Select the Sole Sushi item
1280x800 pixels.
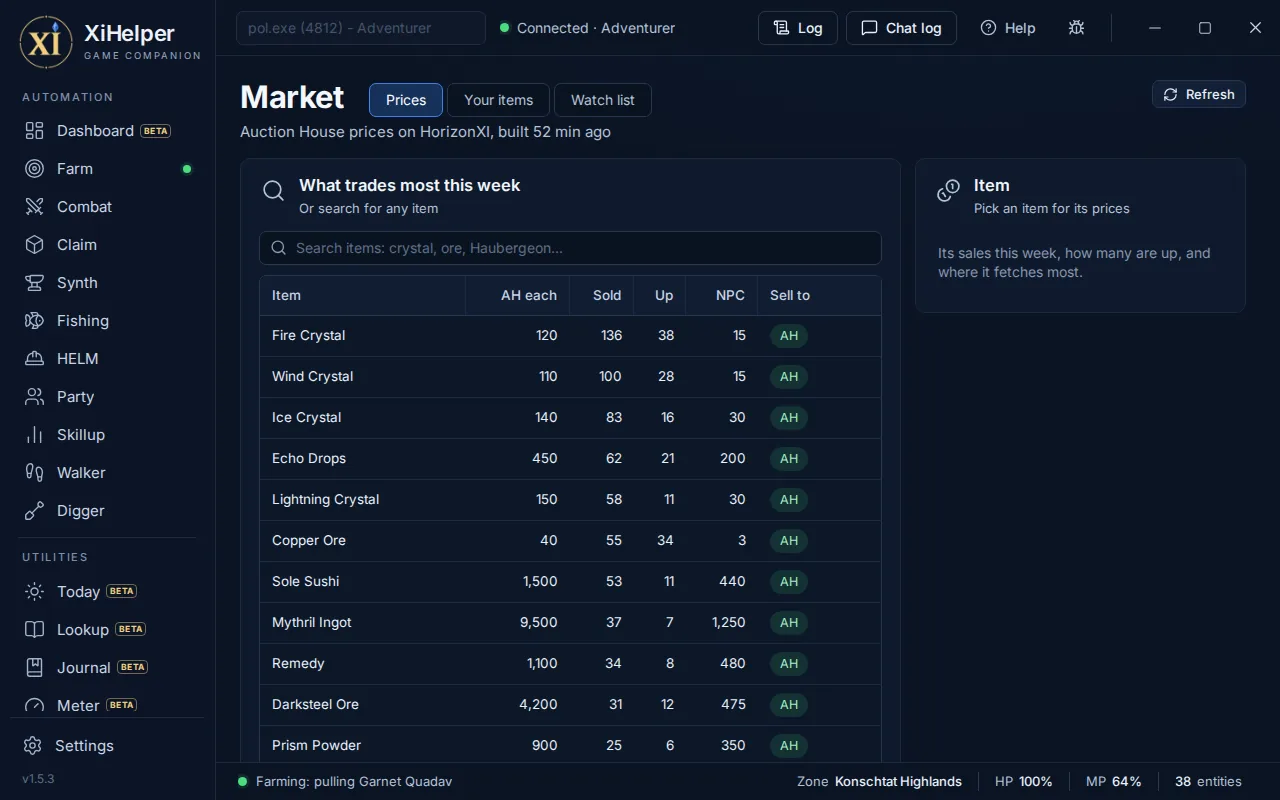(570, 582)
